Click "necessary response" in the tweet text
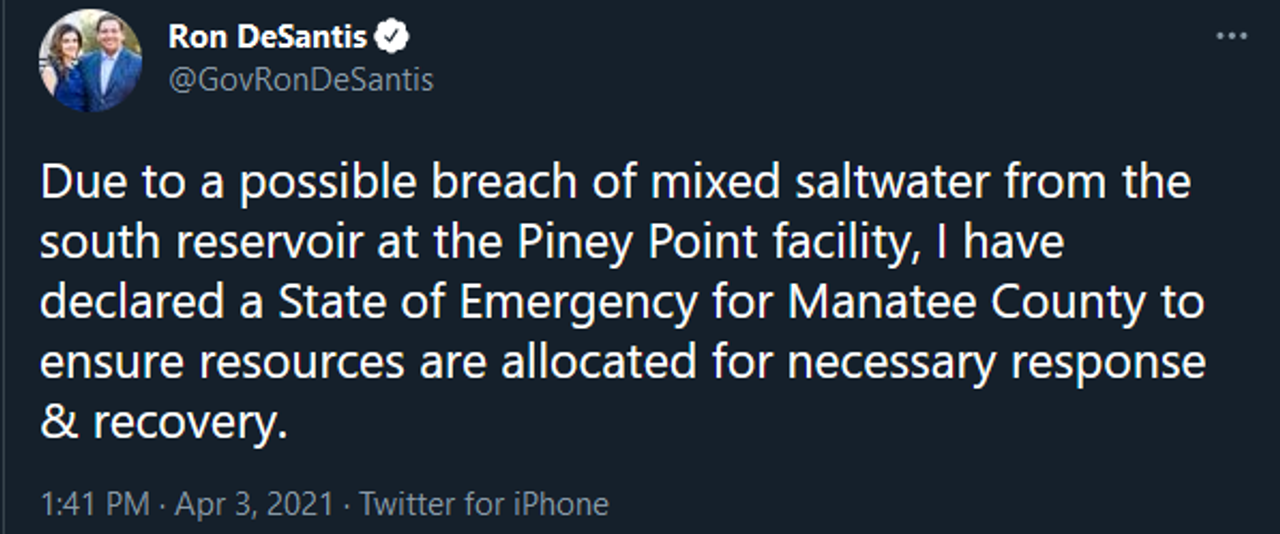 coord(995,363)
